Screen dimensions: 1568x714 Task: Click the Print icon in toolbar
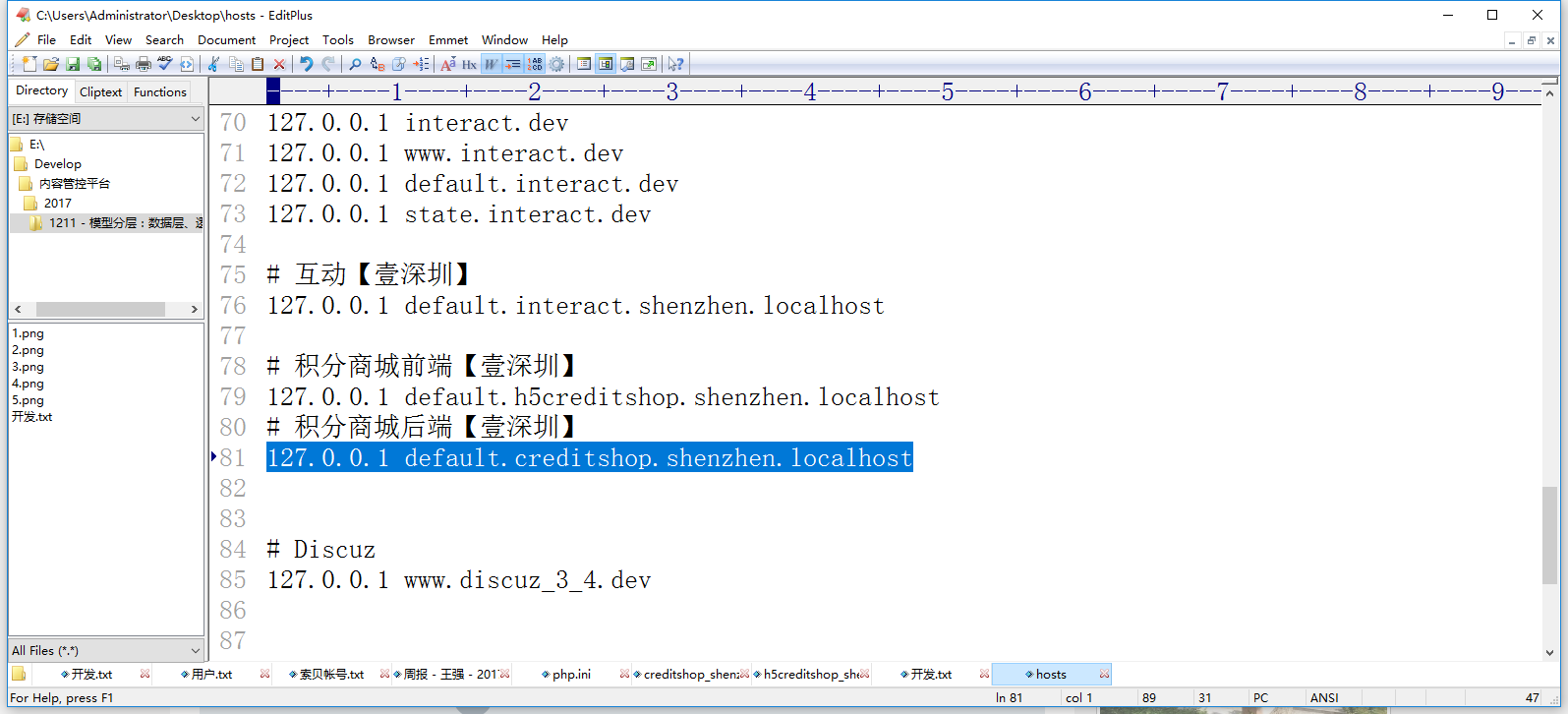coord(144,64)
